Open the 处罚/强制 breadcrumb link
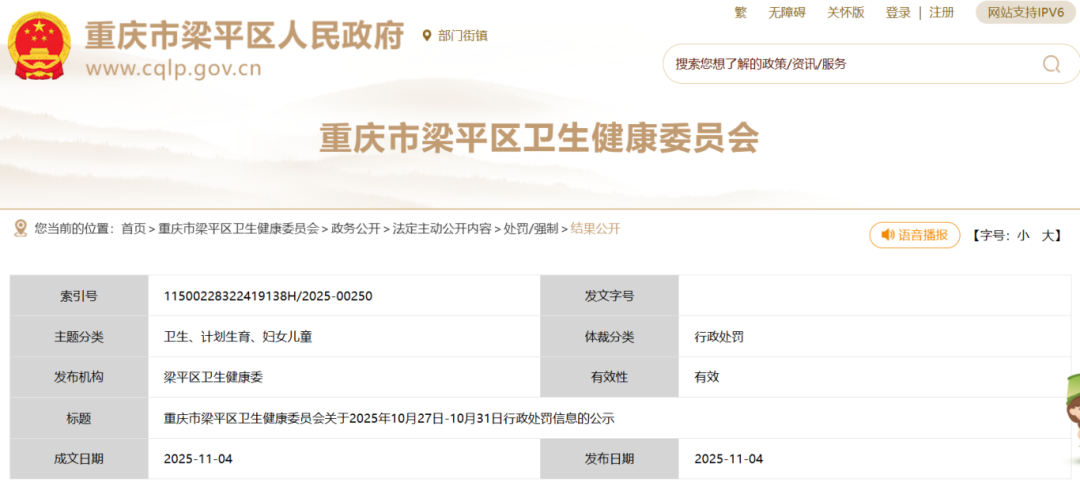 (530, 228)
